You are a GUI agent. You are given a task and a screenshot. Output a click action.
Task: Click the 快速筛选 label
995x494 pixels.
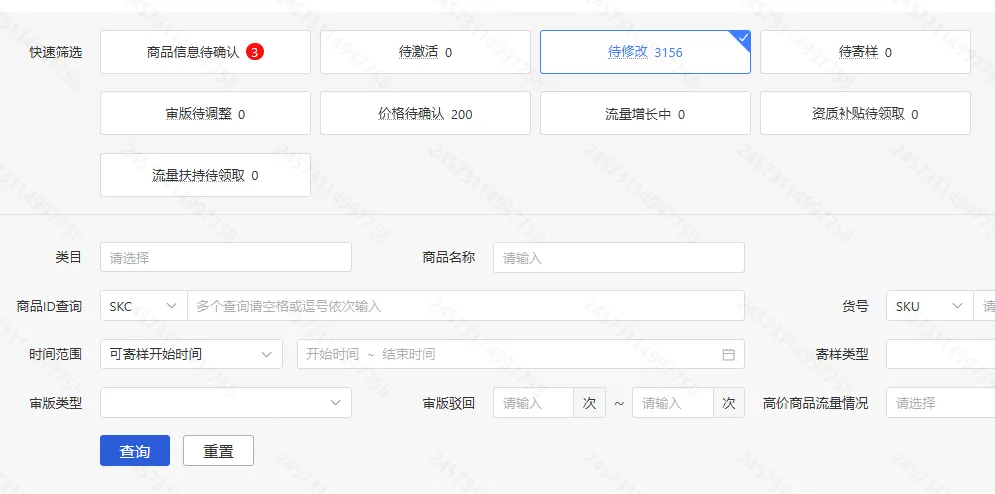click(x=56, y=52)
